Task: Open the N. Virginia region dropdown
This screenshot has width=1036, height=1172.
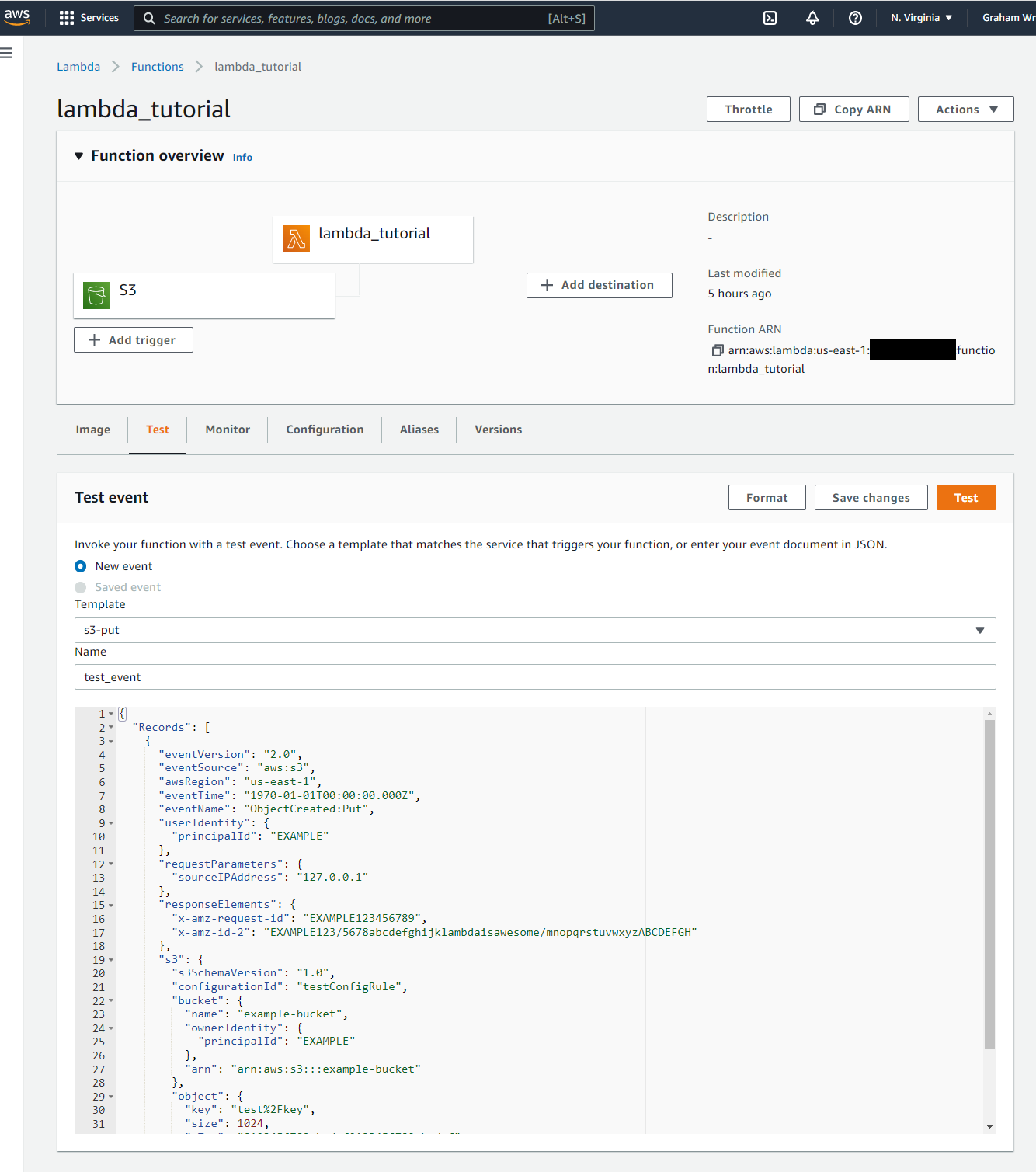Action: coord(922,17)
